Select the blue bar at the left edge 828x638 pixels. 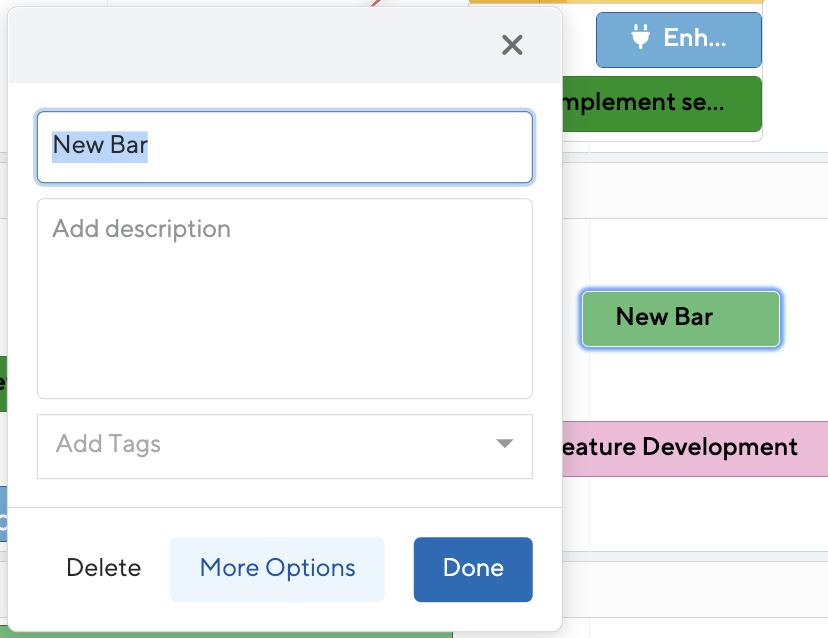pyautogui.click(x=3, y=514)
